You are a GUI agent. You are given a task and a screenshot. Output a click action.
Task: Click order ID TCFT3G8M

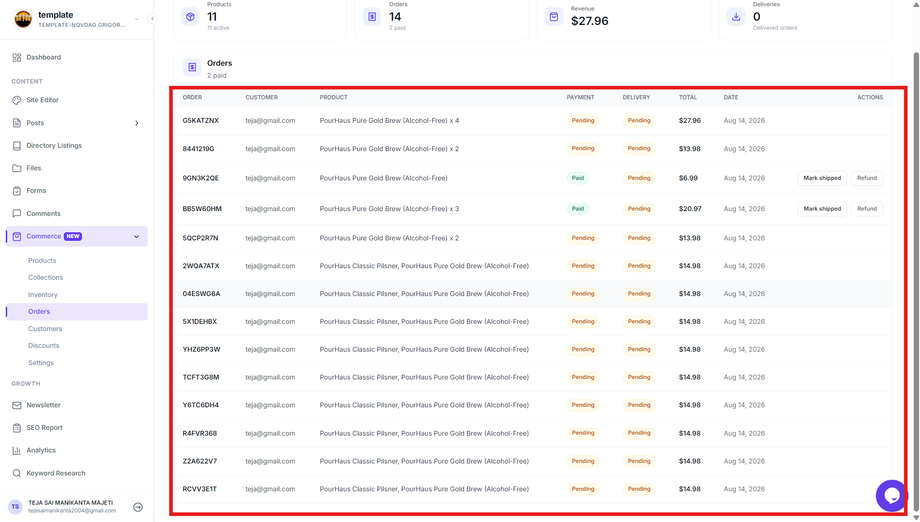tap(201, 378)
